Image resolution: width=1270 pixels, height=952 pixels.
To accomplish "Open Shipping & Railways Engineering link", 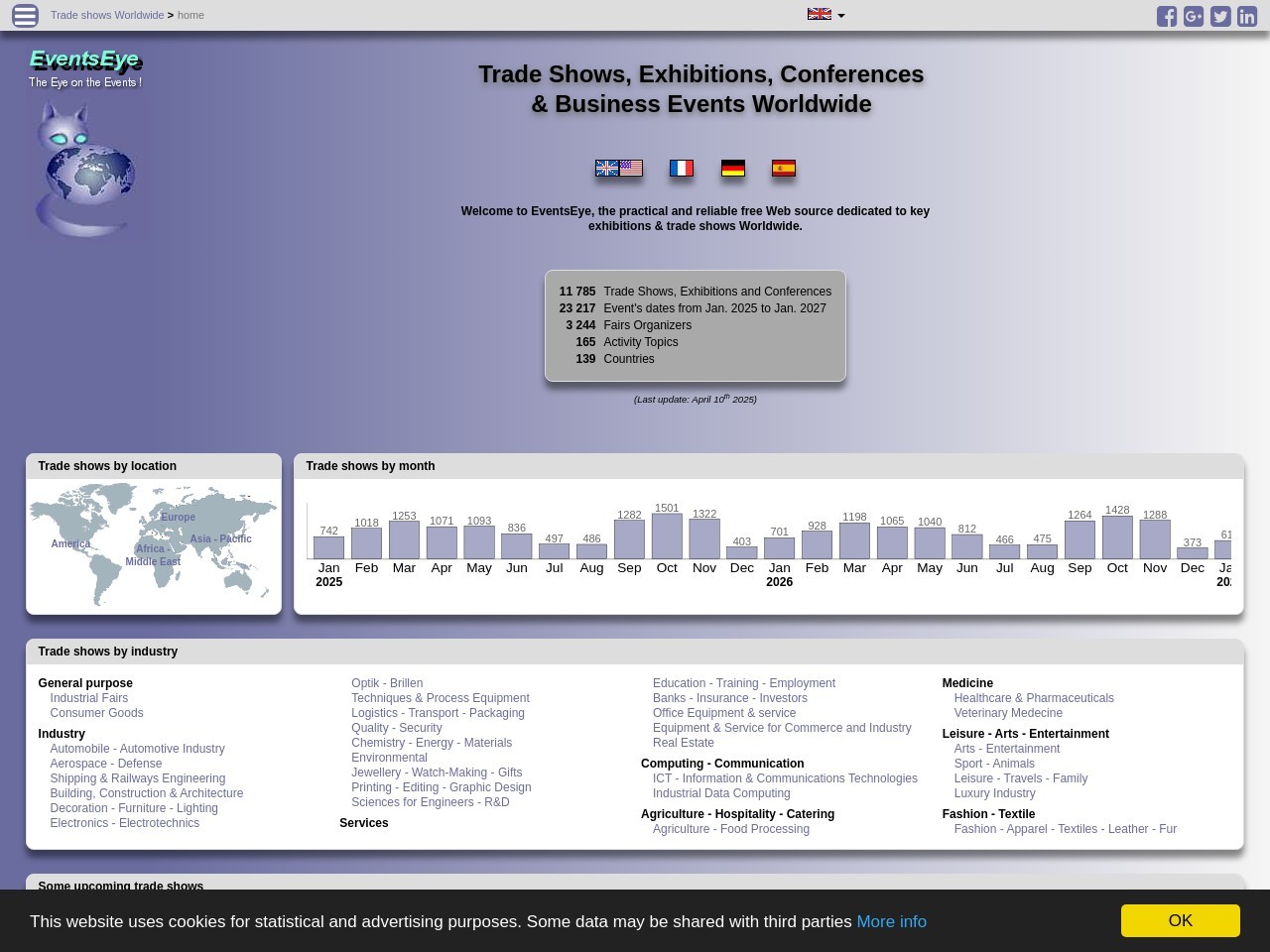I will pos(138,778).
